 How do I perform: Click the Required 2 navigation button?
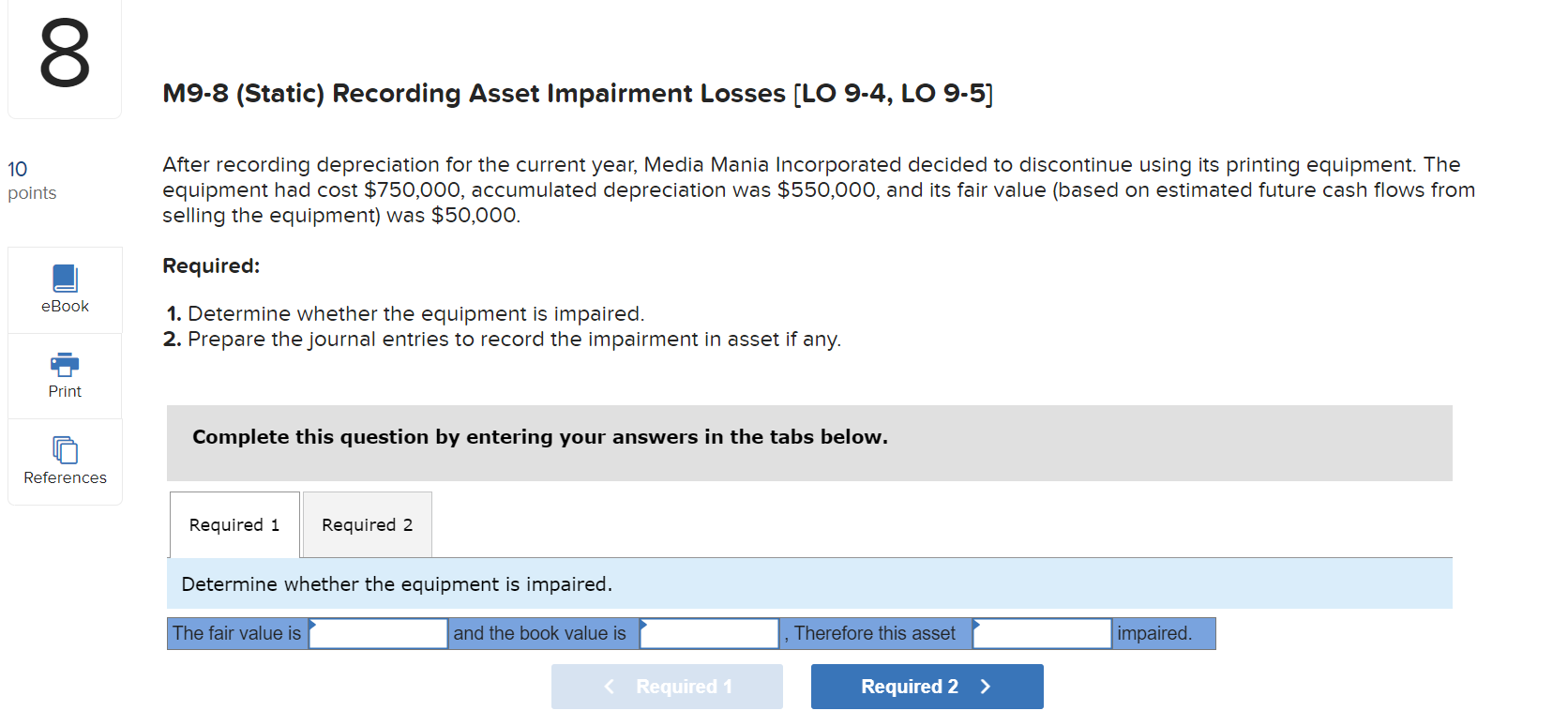(927, 686)
